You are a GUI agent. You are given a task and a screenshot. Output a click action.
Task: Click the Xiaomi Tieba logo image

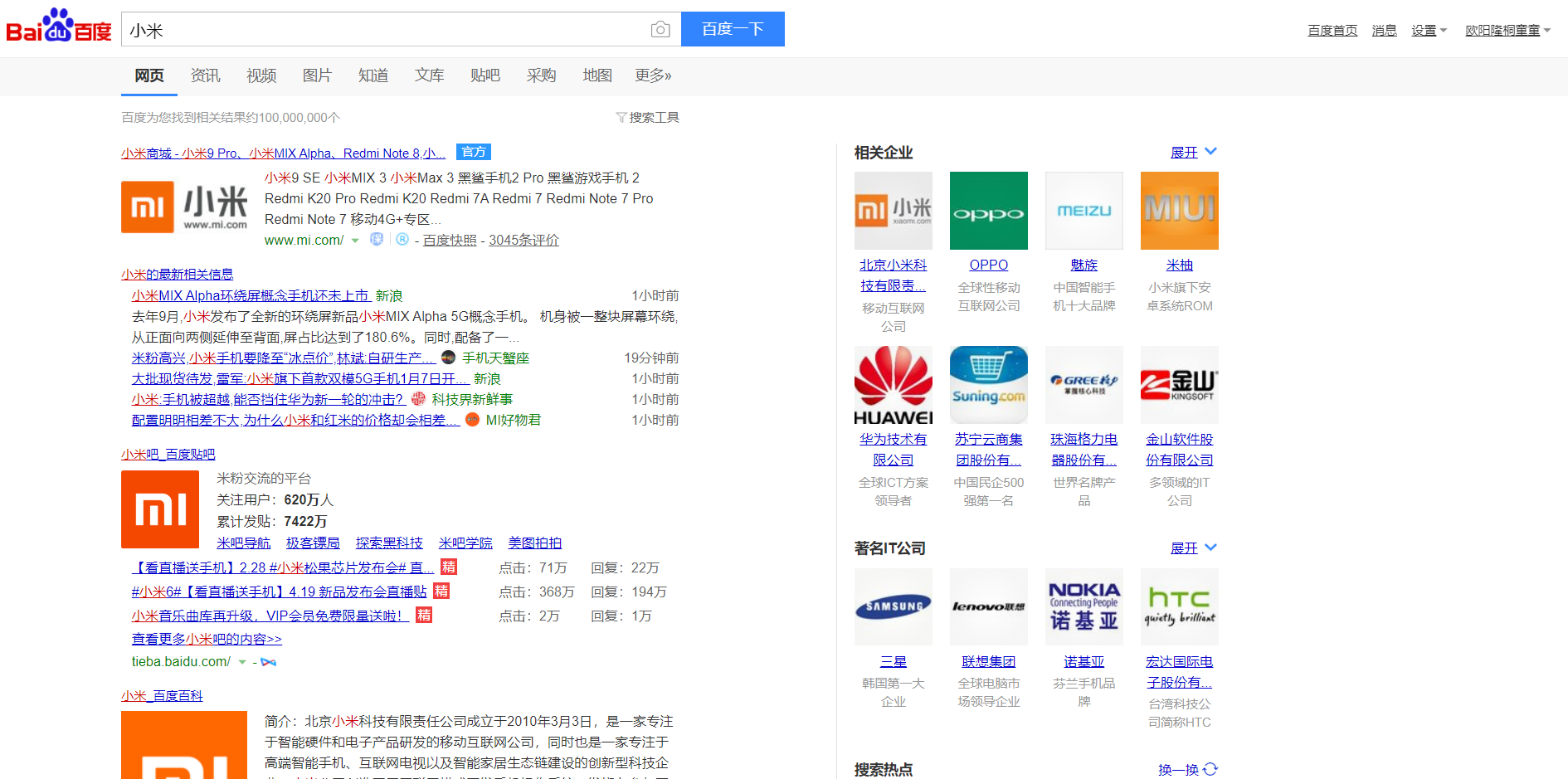tap(160, 509)
